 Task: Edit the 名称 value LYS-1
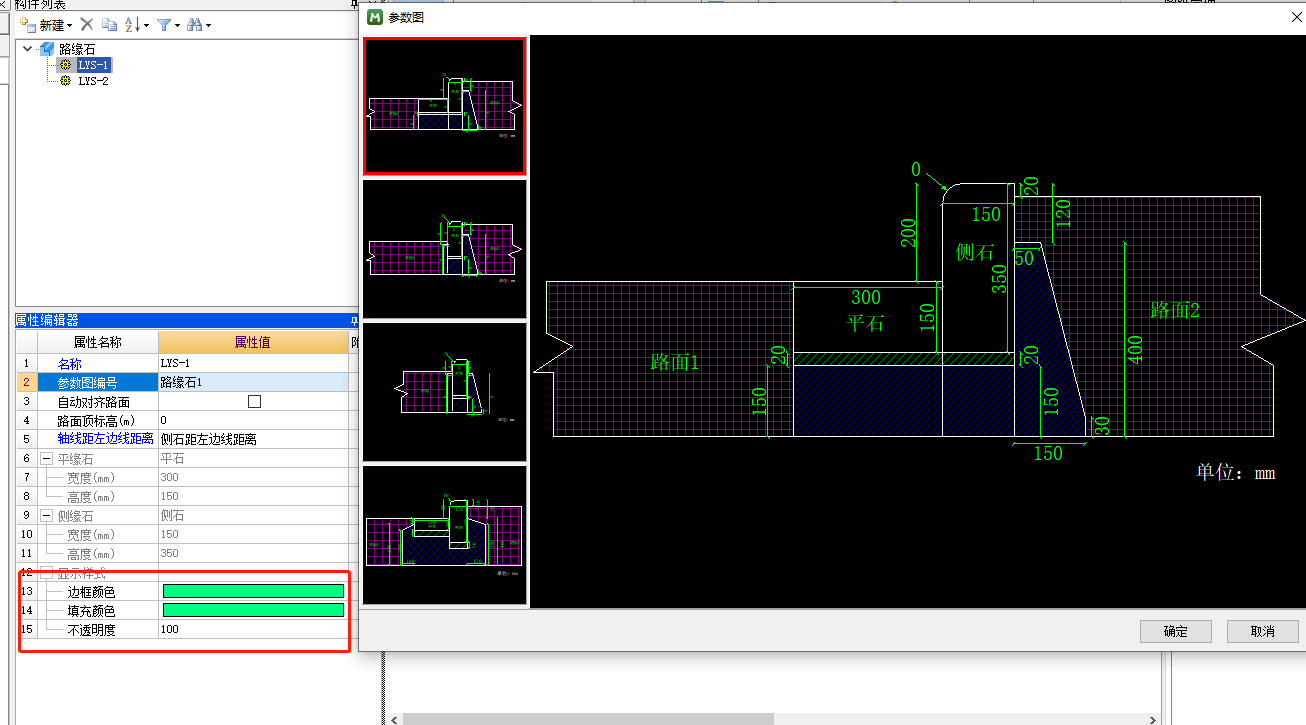click(x=253, y=363)
